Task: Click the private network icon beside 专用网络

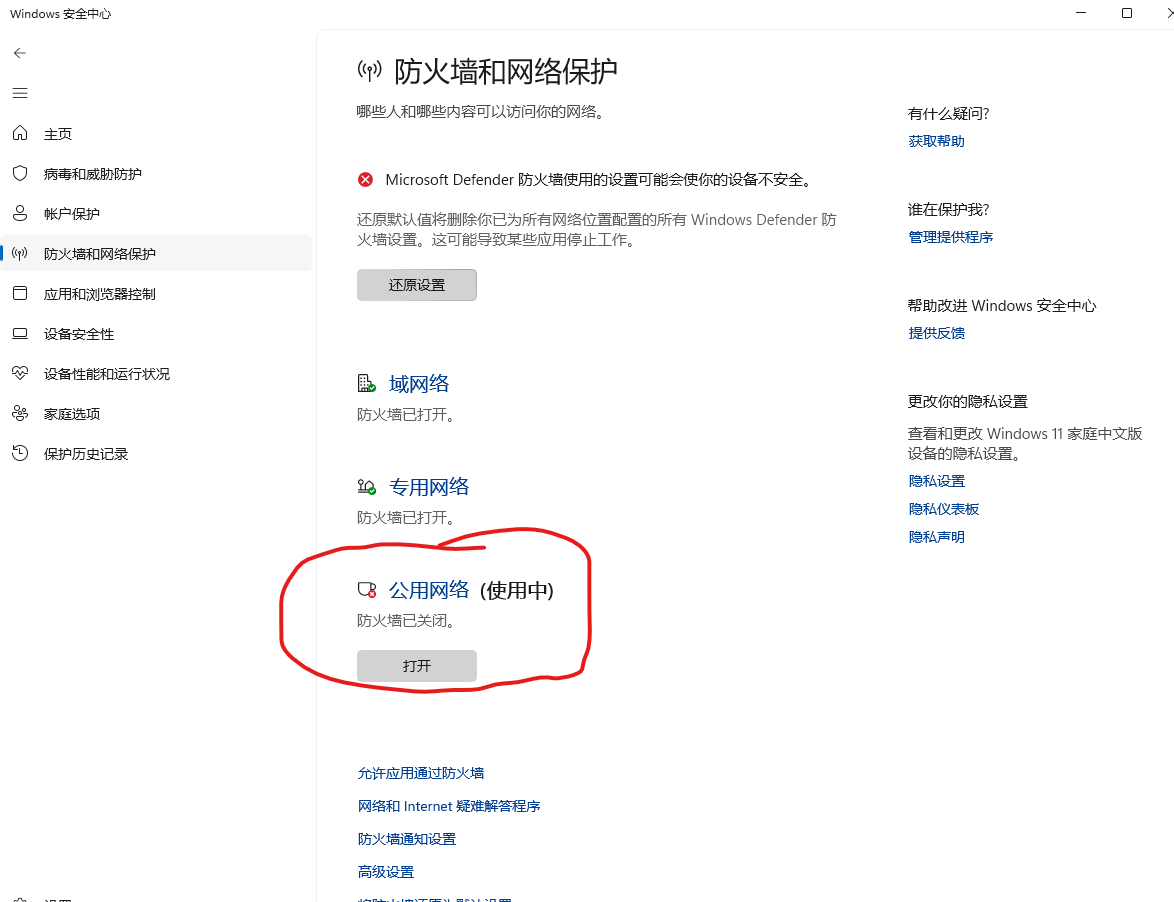Action: click(366, 487)
